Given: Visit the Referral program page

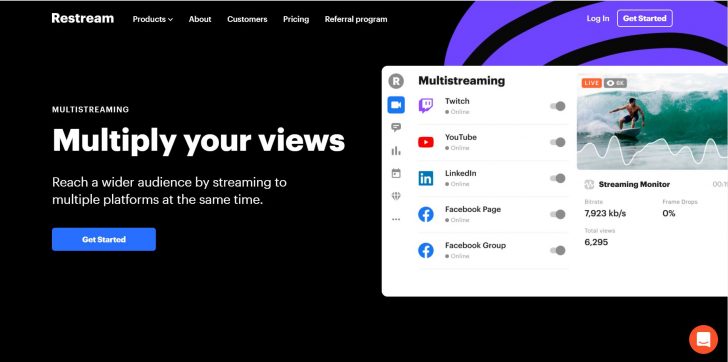Looking at the screenshot, I should coord(356,19).
